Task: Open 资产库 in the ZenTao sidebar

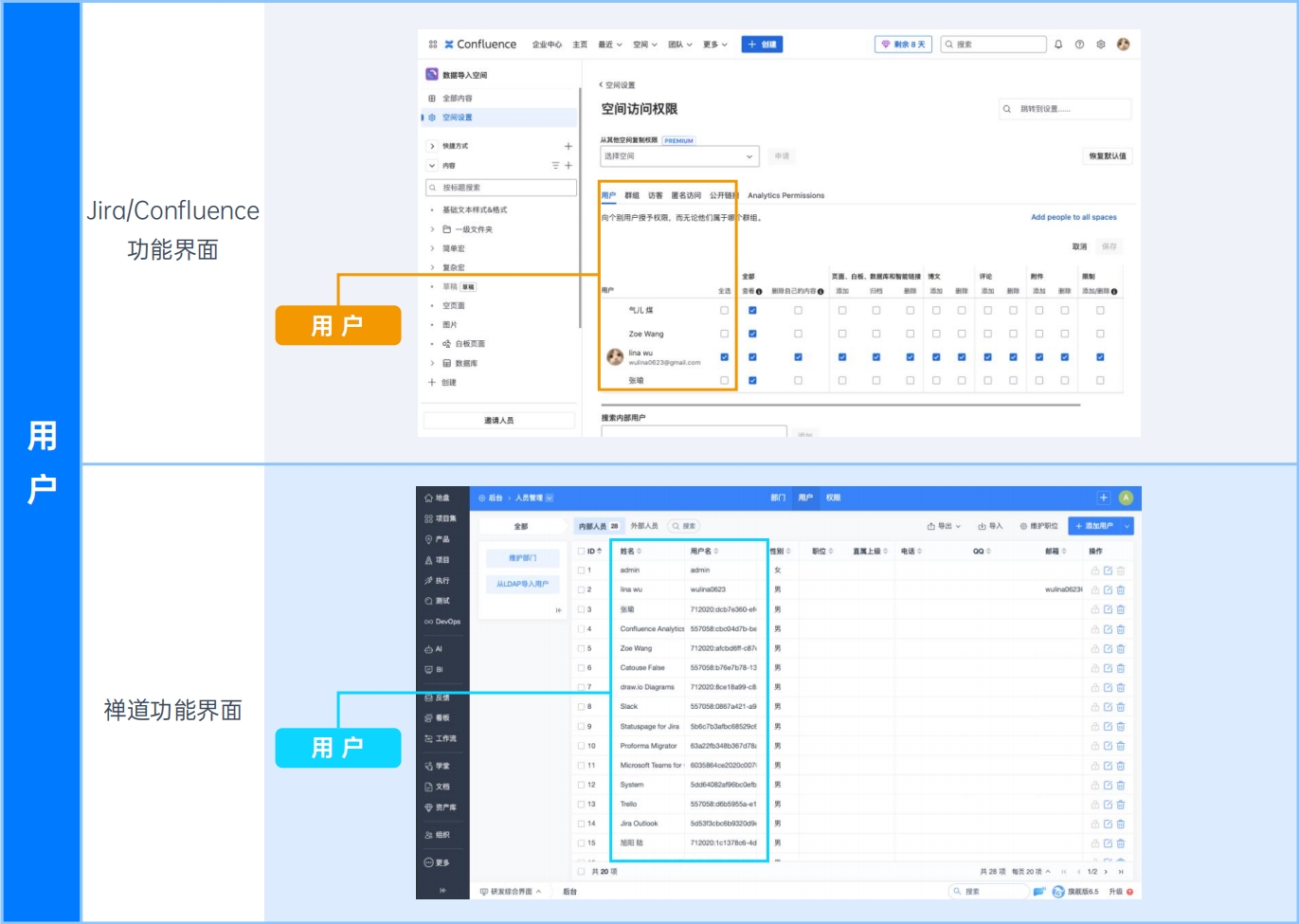Action: [x=441, y=807]
